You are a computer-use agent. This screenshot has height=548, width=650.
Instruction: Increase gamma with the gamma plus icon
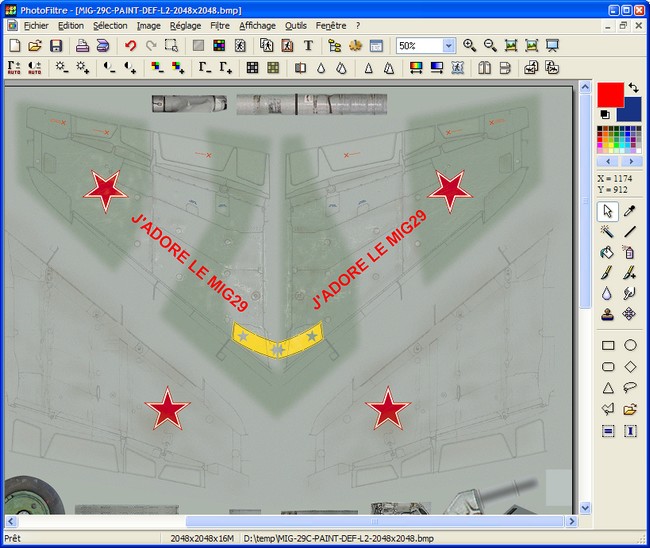click(226, 68)
